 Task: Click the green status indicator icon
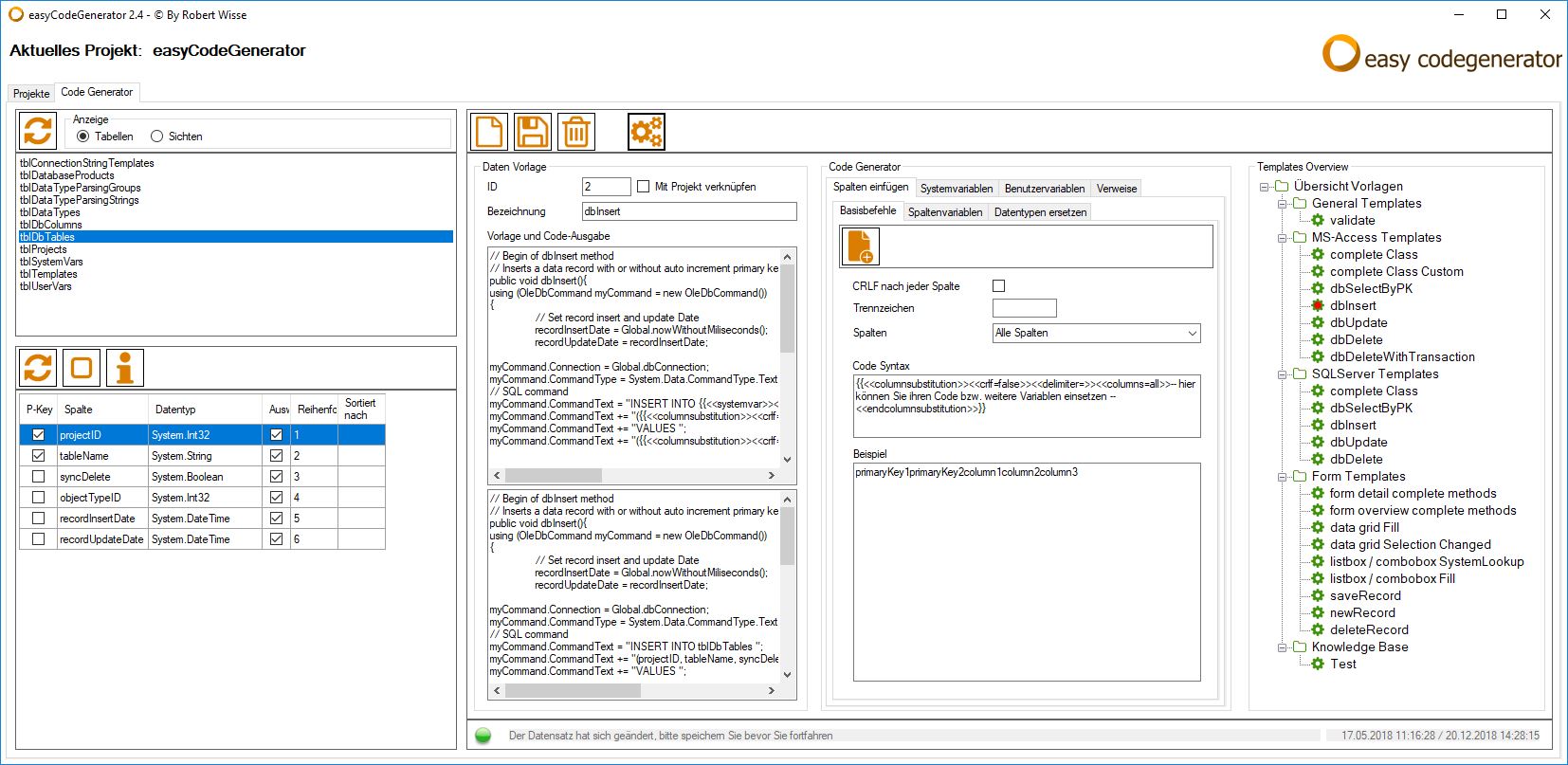point(483,736)
